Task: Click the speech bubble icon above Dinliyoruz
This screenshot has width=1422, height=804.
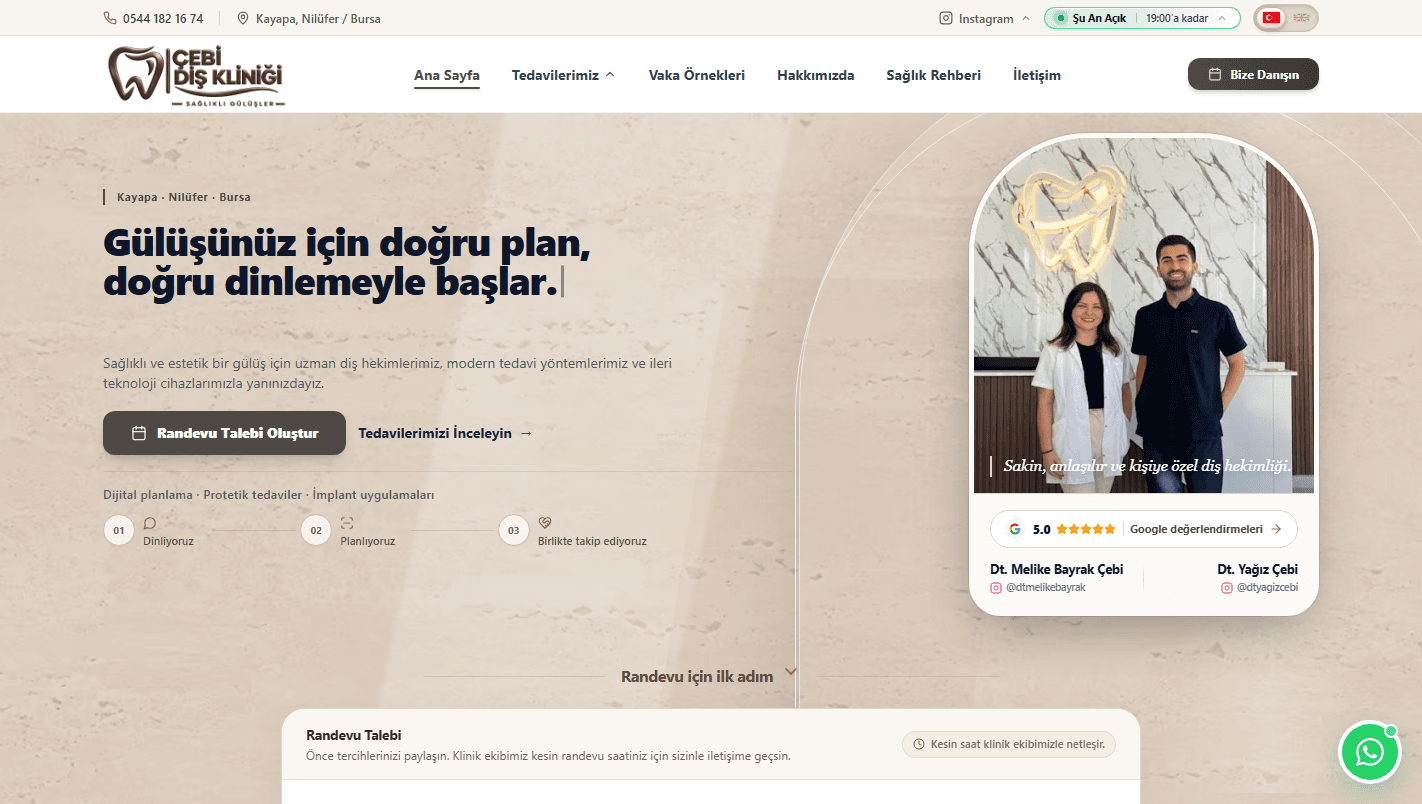Action: (x=150, y=523)
